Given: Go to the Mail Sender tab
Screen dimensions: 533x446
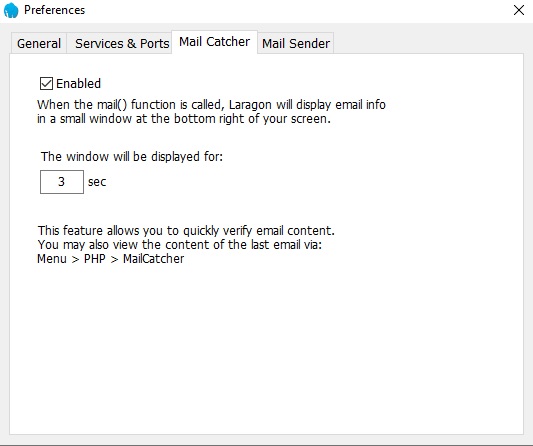Looking at the screenshot, I should pyautogui.click(x=296, y=44).
